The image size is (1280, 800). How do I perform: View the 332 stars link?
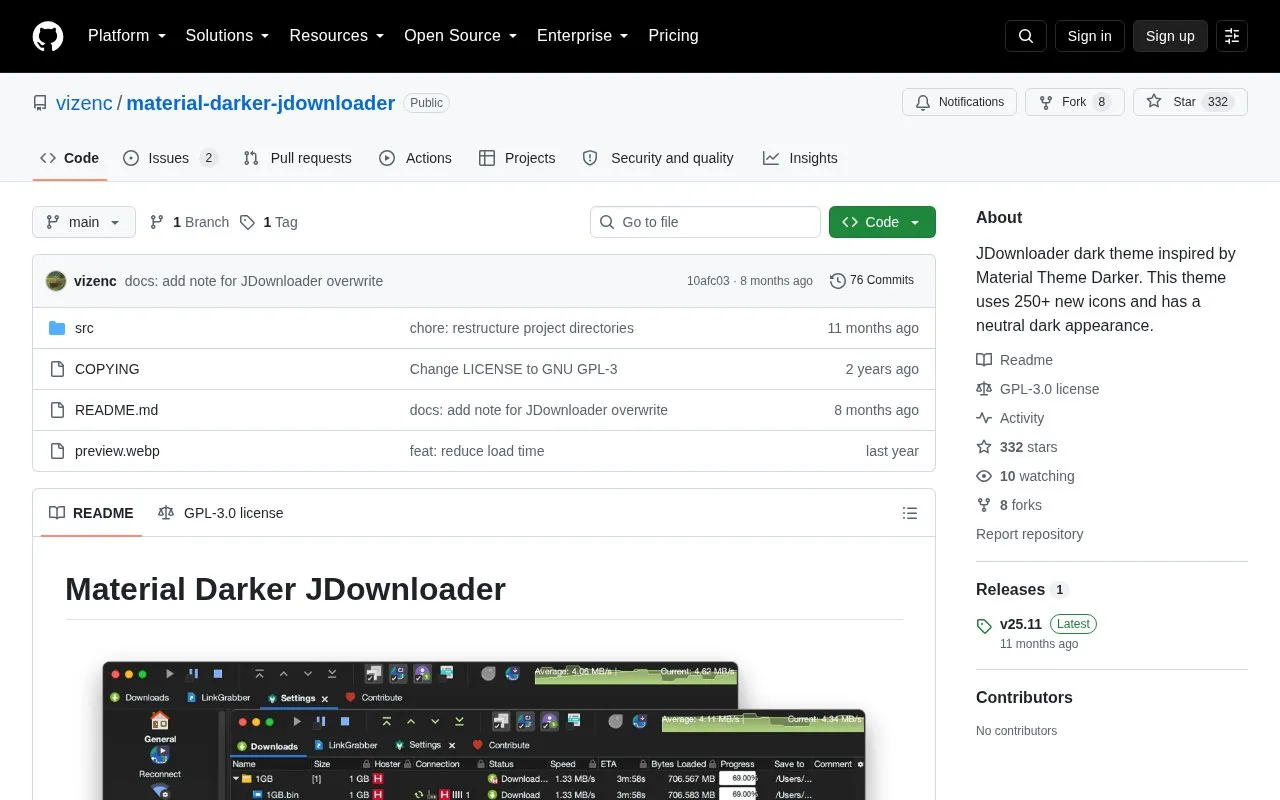coord(1017,447)
